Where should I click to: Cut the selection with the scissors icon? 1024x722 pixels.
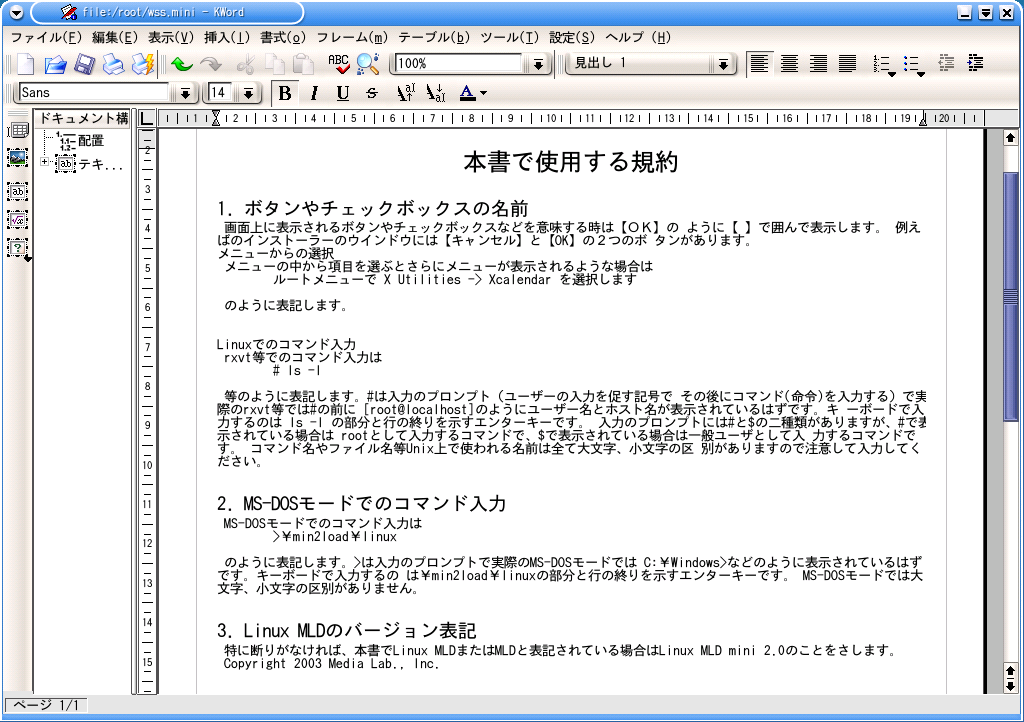point(246,64)
